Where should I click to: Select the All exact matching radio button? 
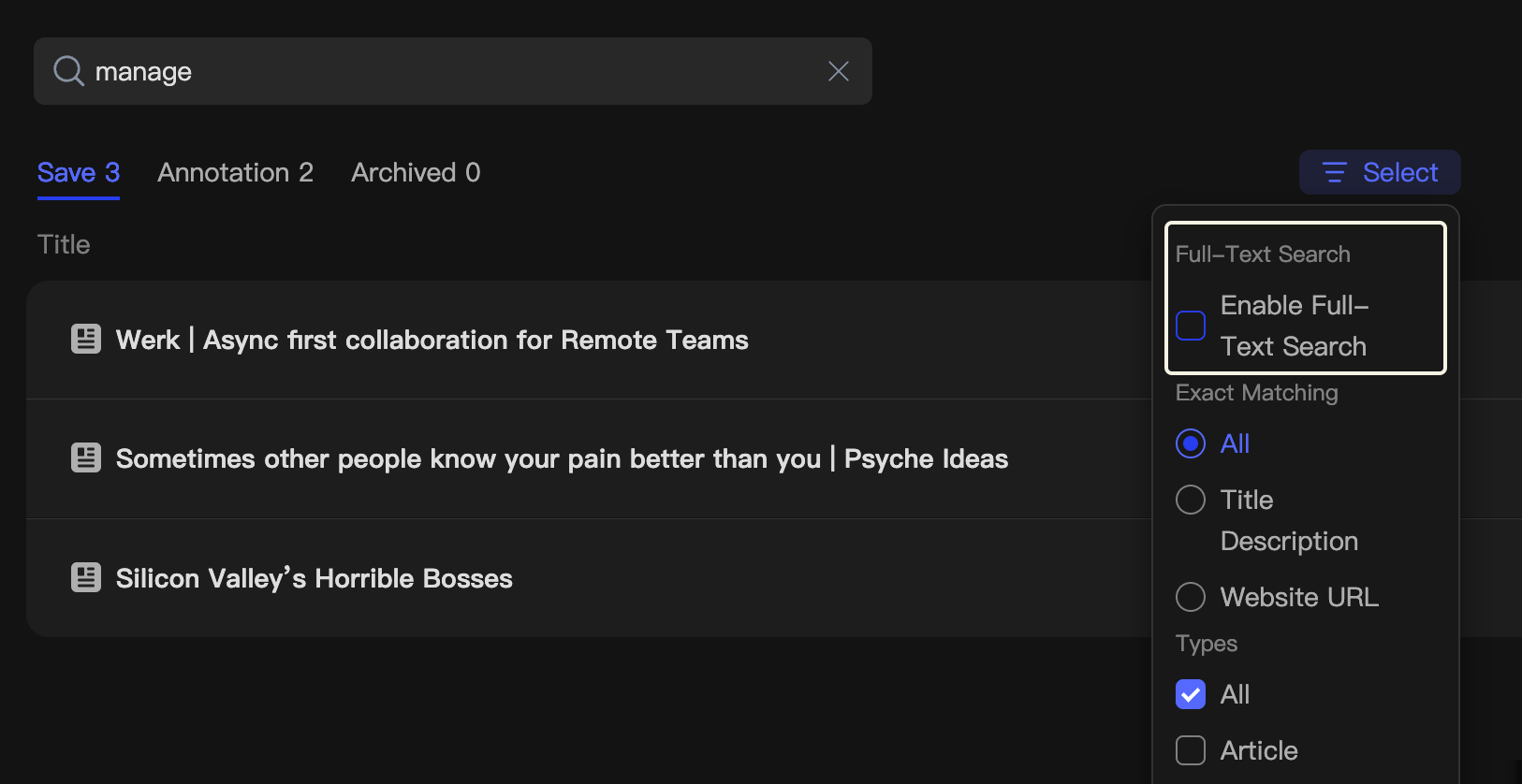pyautogui.click(x=1191, y=443)
